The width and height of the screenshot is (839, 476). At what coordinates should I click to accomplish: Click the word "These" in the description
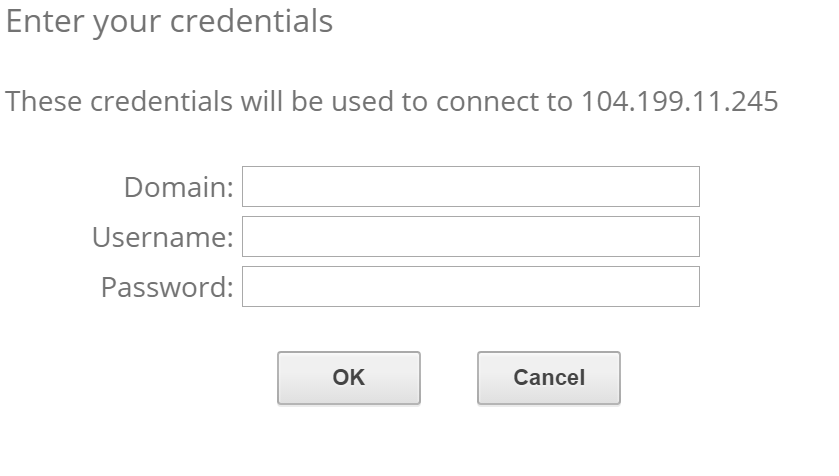[38, 101]
